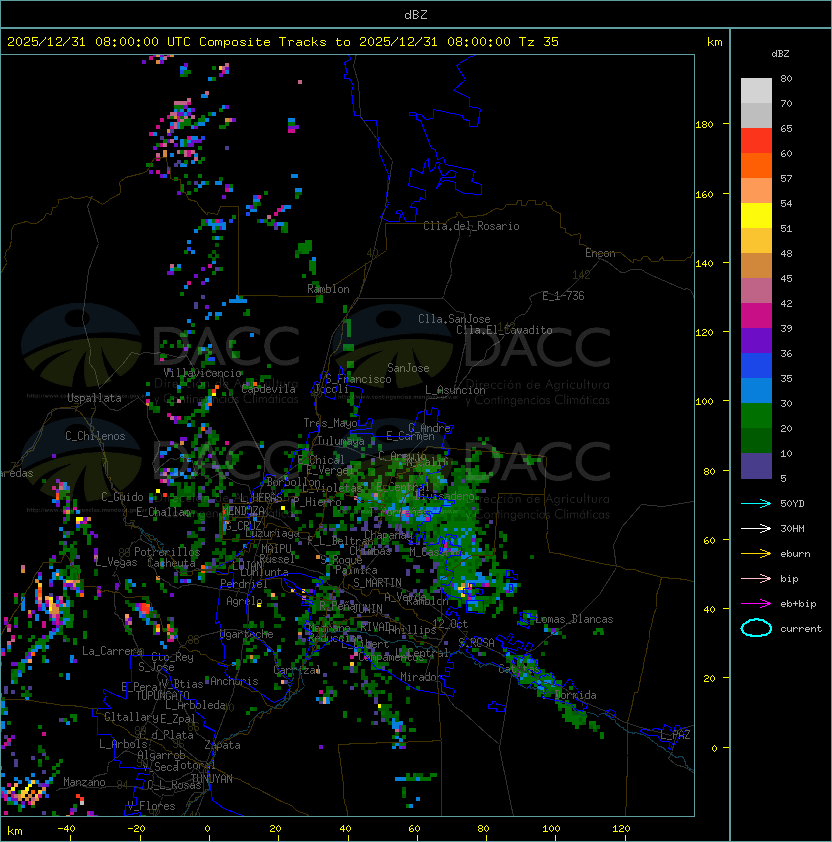This screenshot has width=832, height=842.
Task: Click the MENDOZA city label on map
Action: pos(243,511)
